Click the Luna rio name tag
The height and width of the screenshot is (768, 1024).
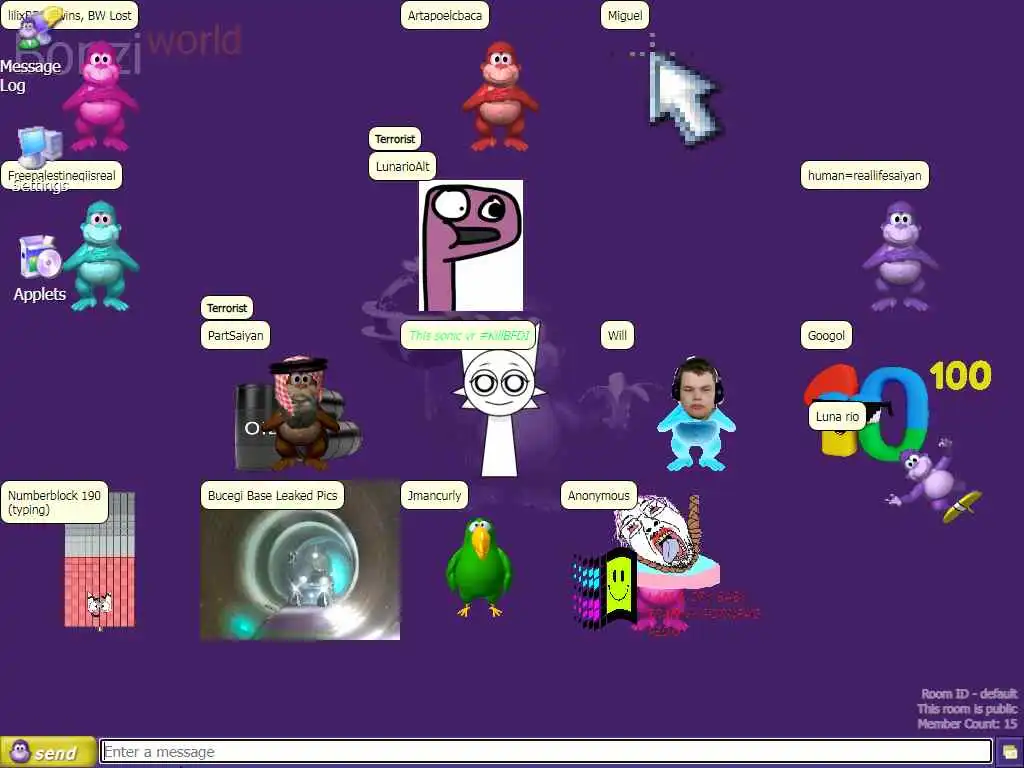(837, 416)
